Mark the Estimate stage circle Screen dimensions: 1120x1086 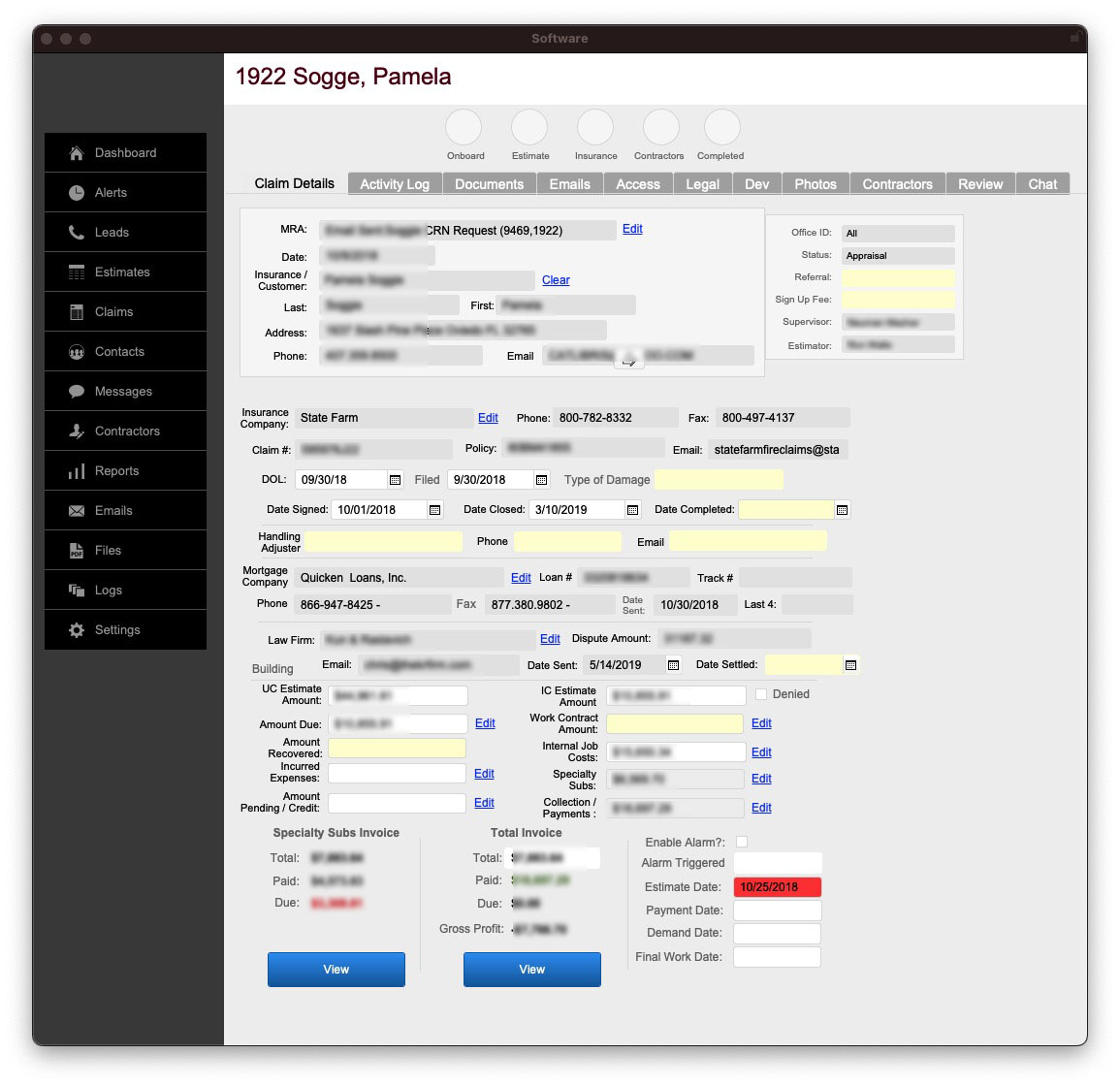pyautogui.click(x=529, y=128)
